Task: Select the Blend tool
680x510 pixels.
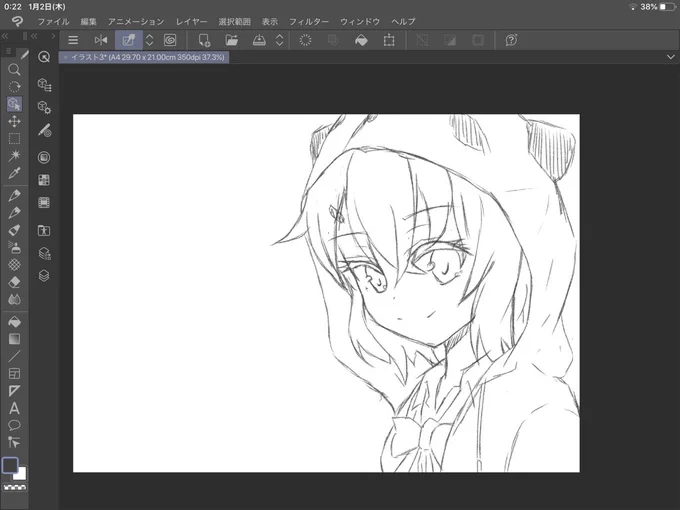Action: [14, 300]
